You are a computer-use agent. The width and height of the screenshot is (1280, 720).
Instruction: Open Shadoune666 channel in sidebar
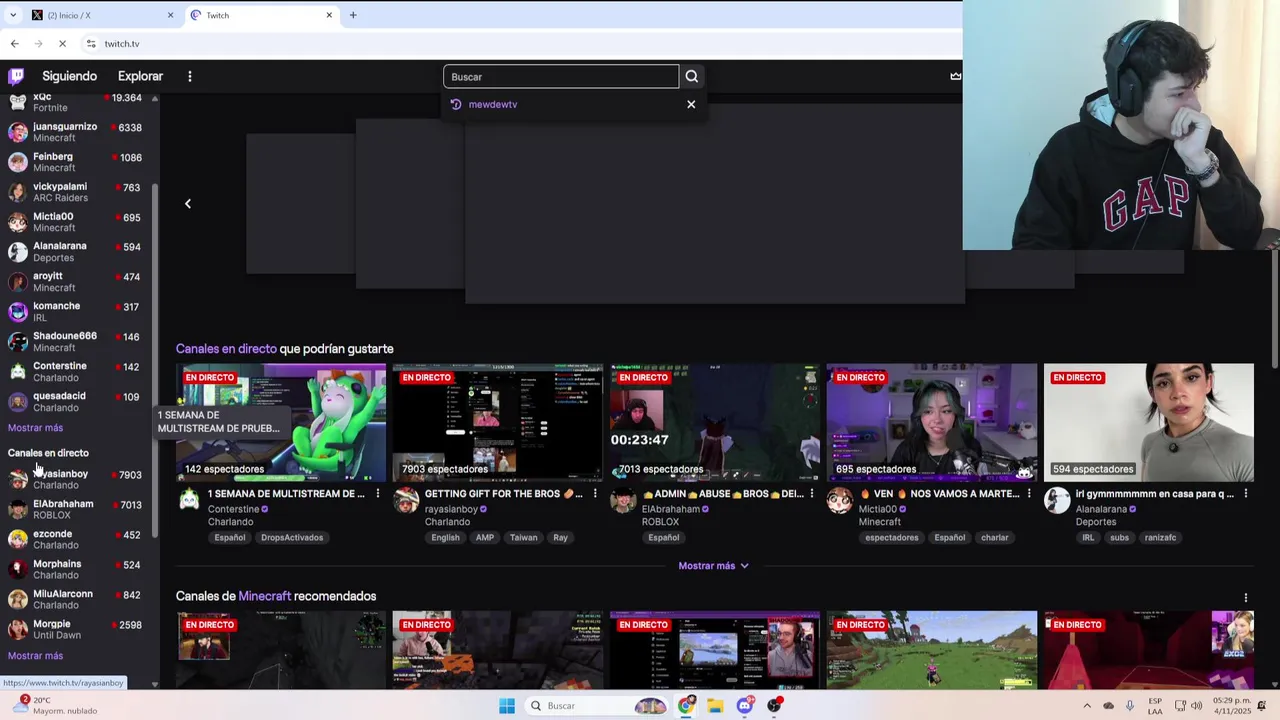(75, 341)
